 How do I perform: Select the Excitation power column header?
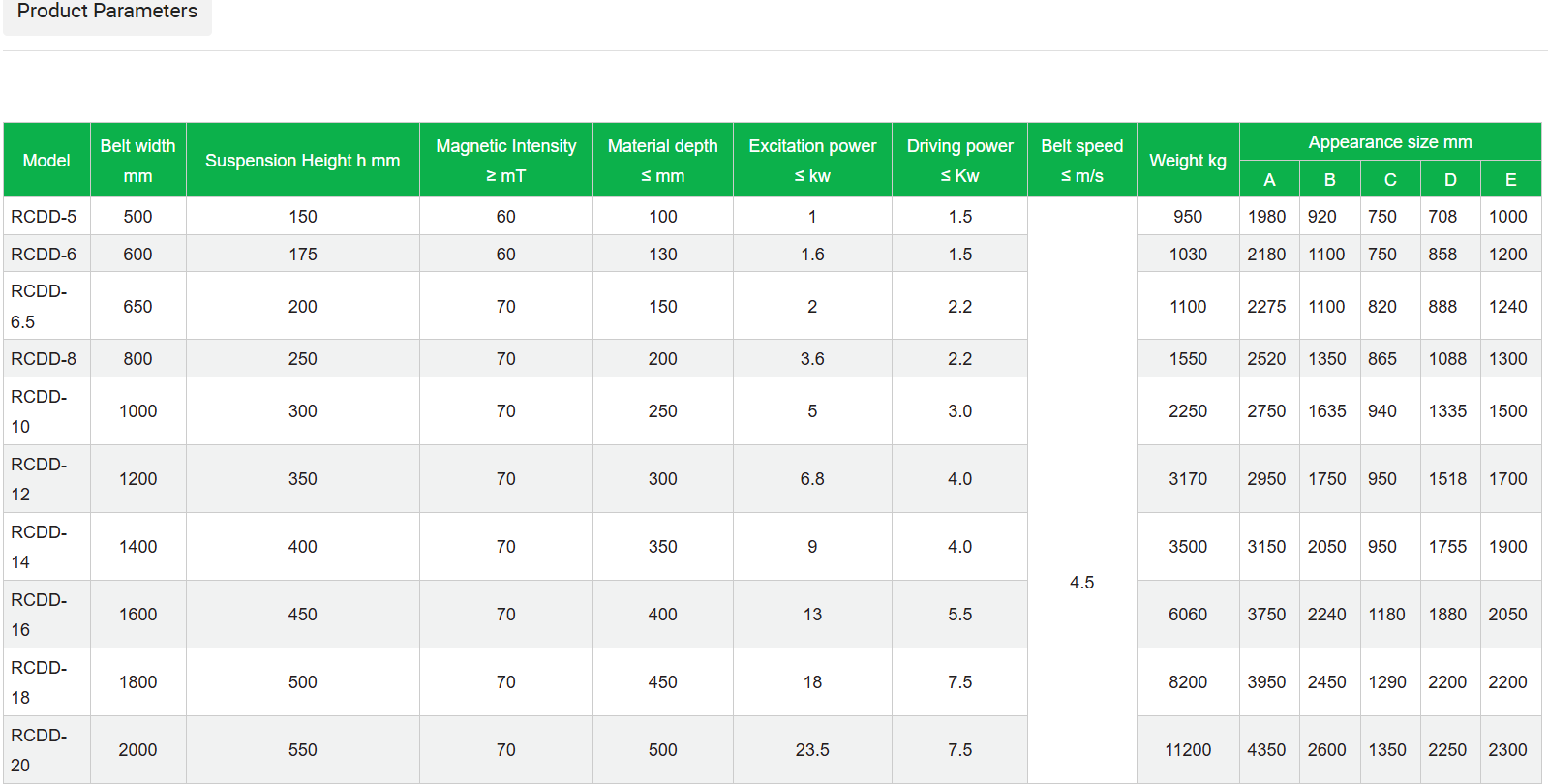[812, 161]
